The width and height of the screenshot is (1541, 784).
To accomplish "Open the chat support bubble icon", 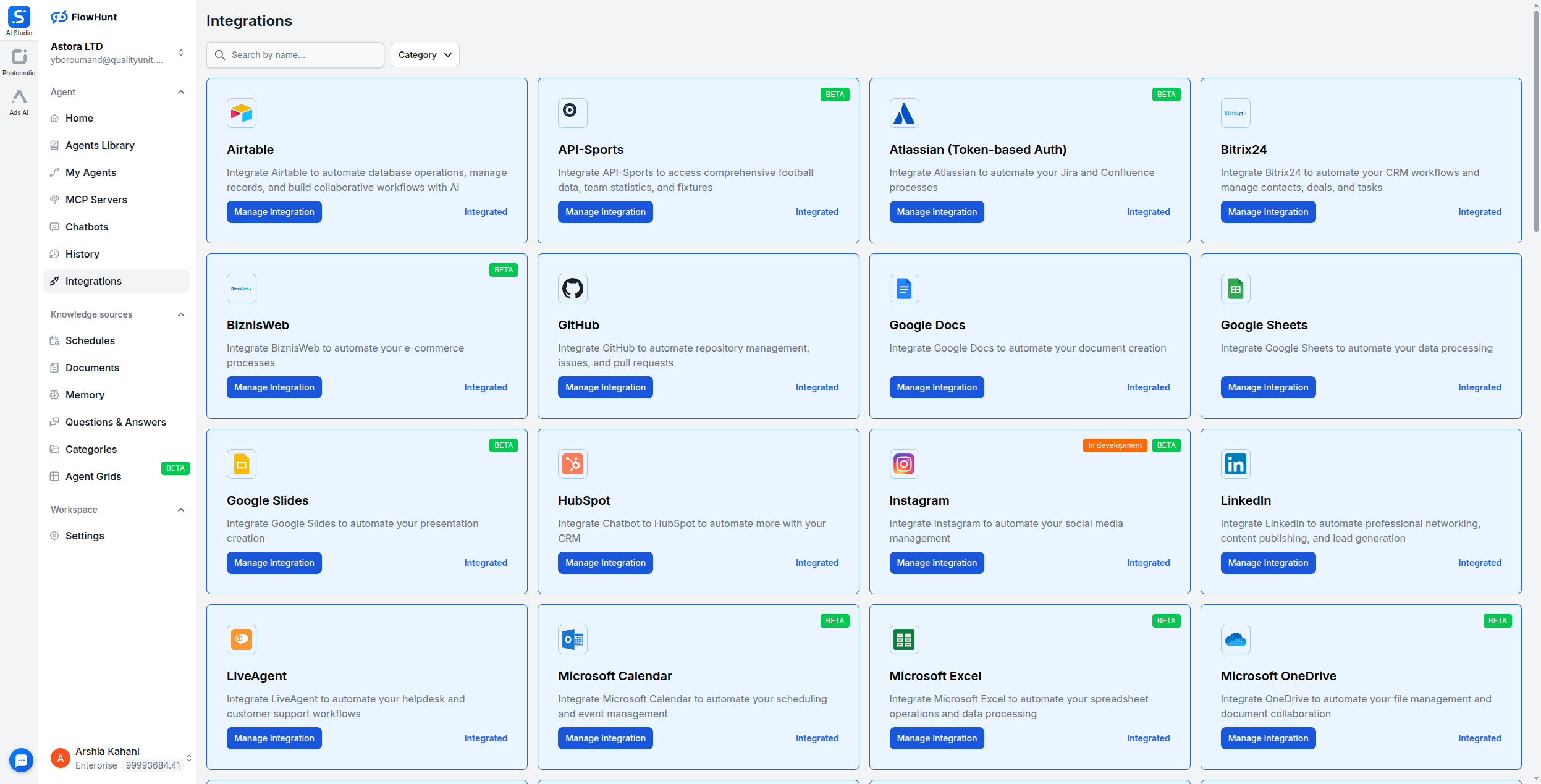I will 21,760.
